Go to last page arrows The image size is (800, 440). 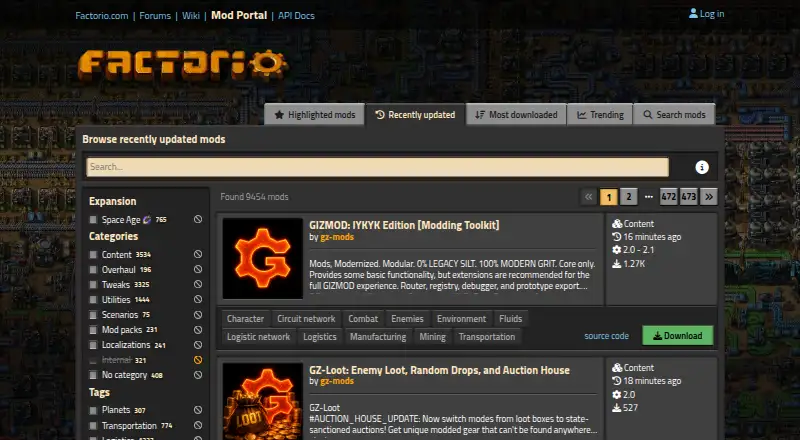tap(709, 197)
